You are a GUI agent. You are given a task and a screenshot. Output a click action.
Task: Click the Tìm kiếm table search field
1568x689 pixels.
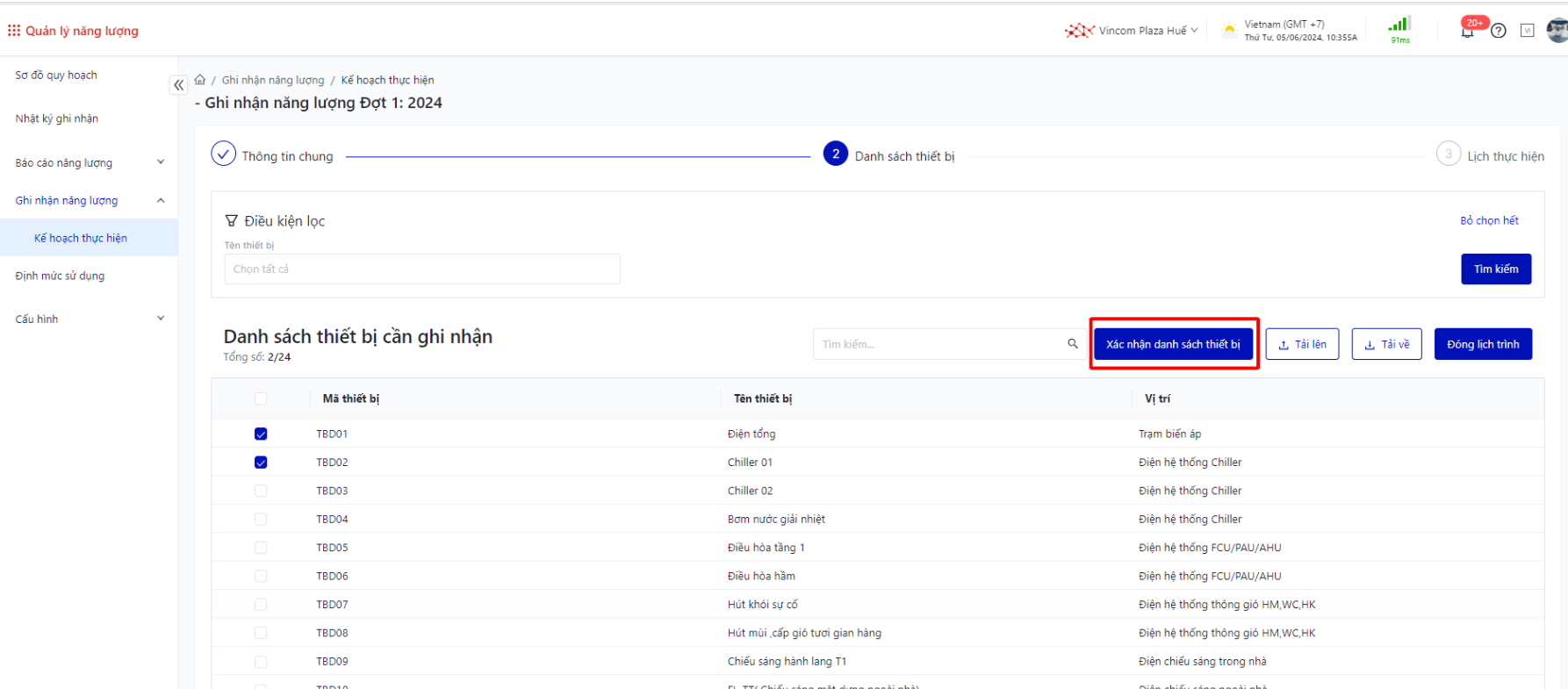pos(939,344)
